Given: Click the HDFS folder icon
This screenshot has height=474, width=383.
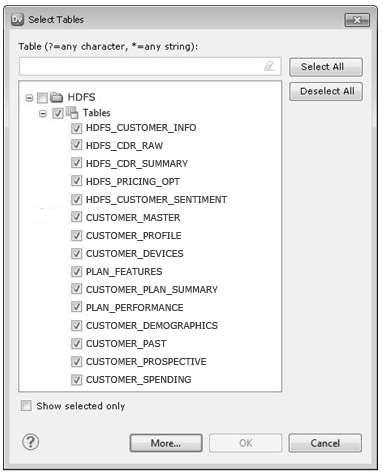Looking at the screenshot, I should (56, 97).
